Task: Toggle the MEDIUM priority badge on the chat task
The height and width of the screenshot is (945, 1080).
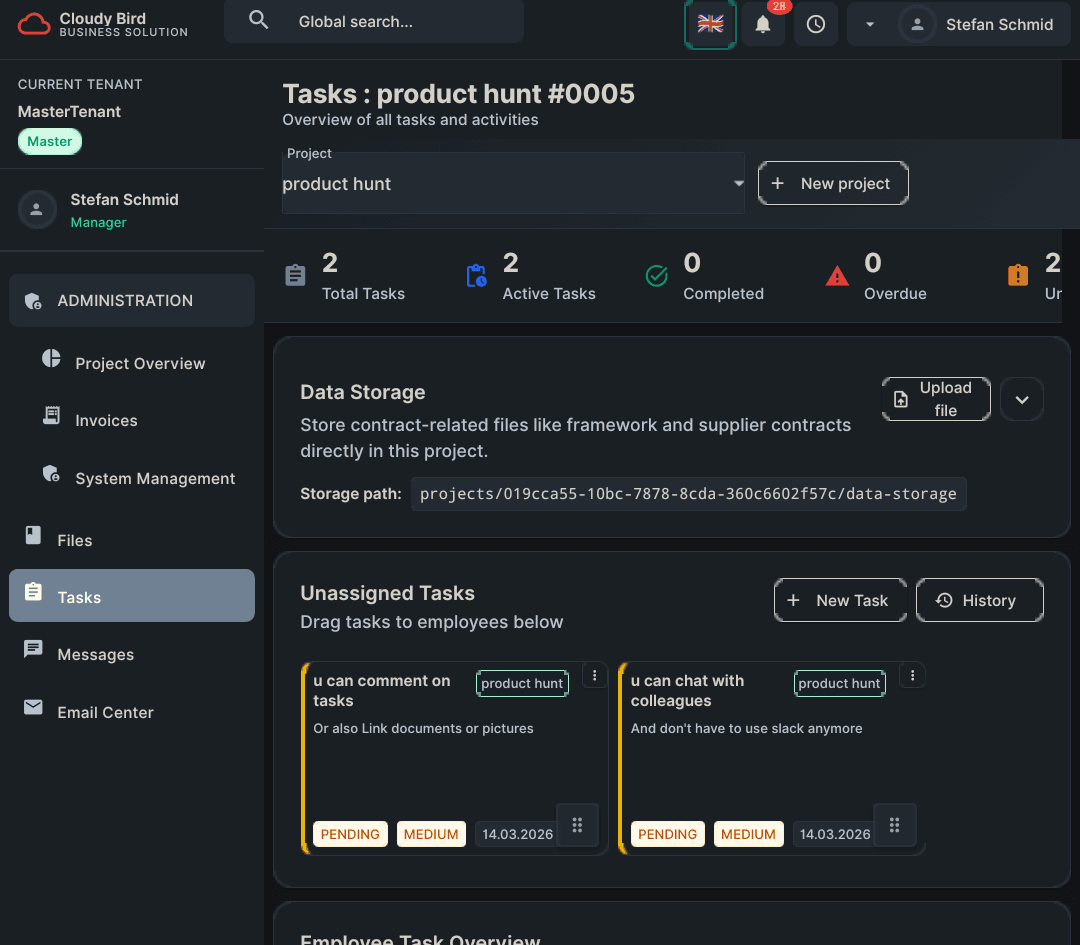Action: tap(748, 834)
